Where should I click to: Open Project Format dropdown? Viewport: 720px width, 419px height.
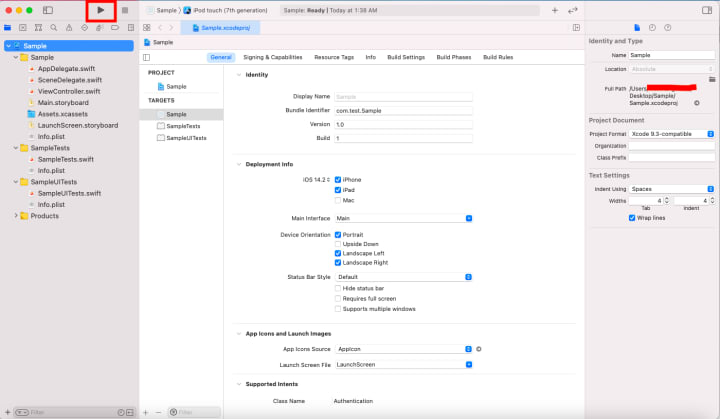coord(671,134)
